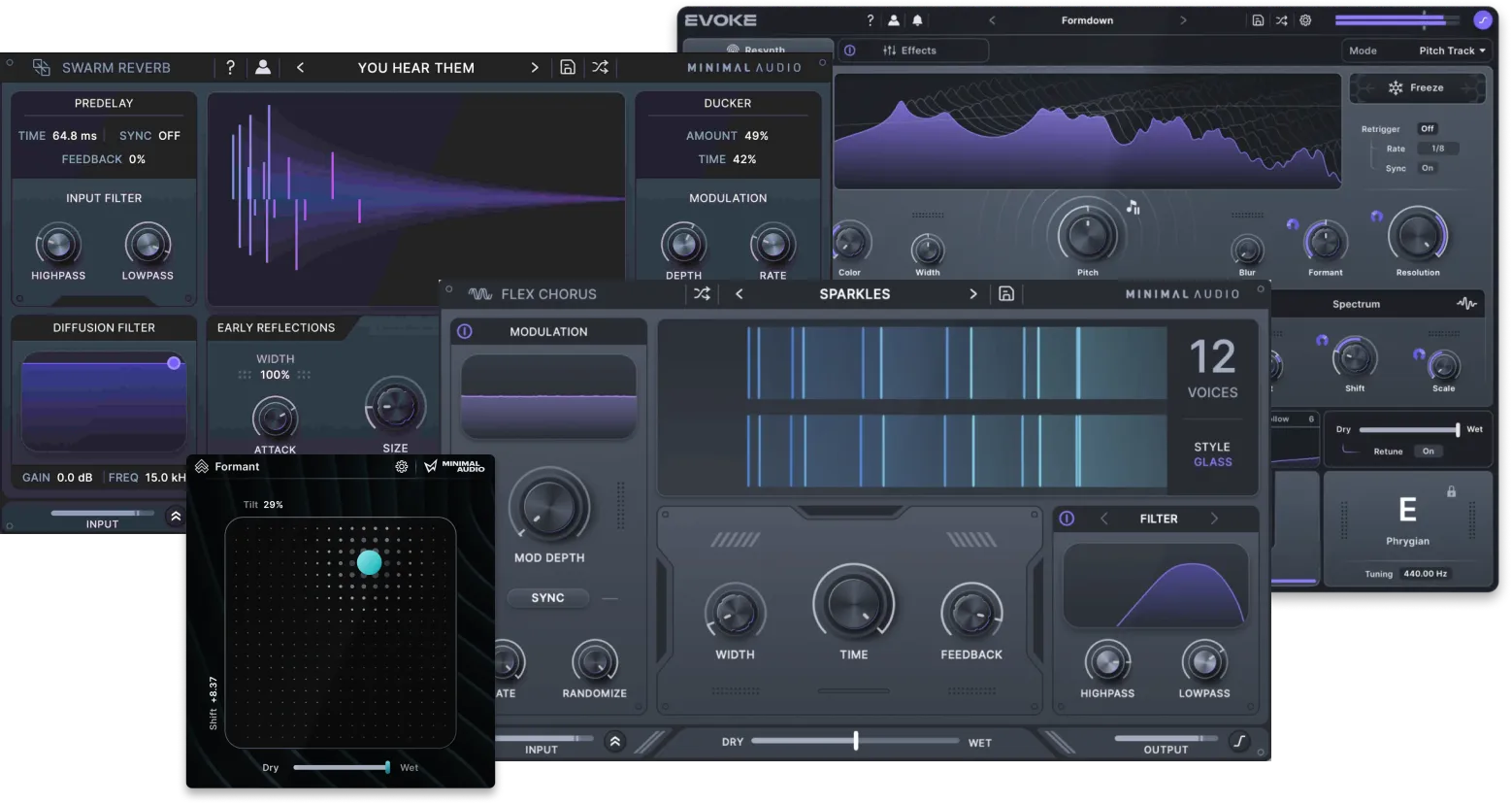Screen dimensions: 1512x804
Task: Click the Formant plugin logo icon
Action: point(202,467)
